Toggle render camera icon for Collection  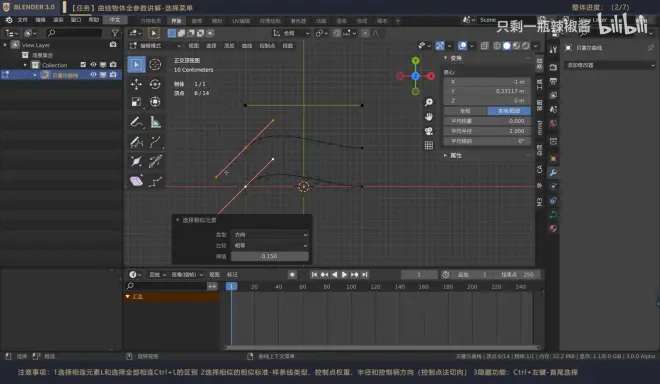113,64
